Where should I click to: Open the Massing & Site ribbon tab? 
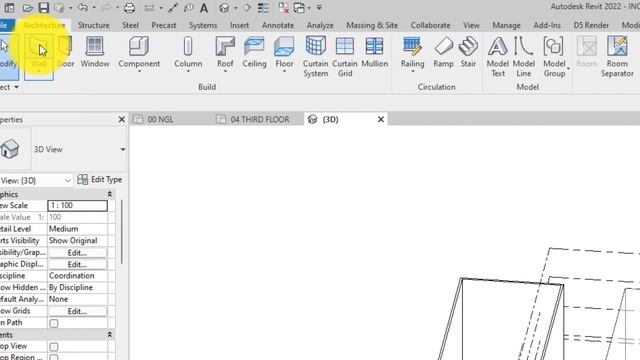pyautogui.click(x=372, y=25)
